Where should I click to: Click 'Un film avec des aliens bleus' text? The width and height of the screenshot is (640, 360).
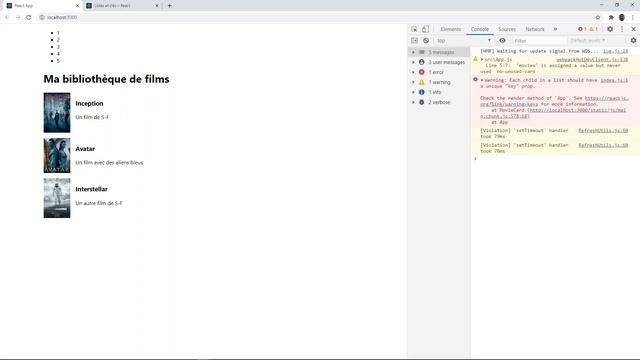click(x=109, y=162)
